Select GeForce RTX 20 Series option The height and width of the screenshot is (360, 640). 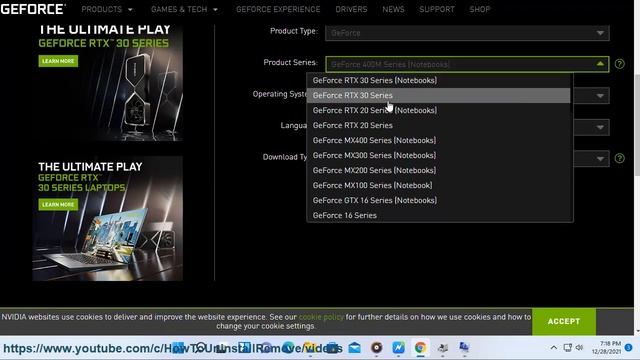(439, 125)
